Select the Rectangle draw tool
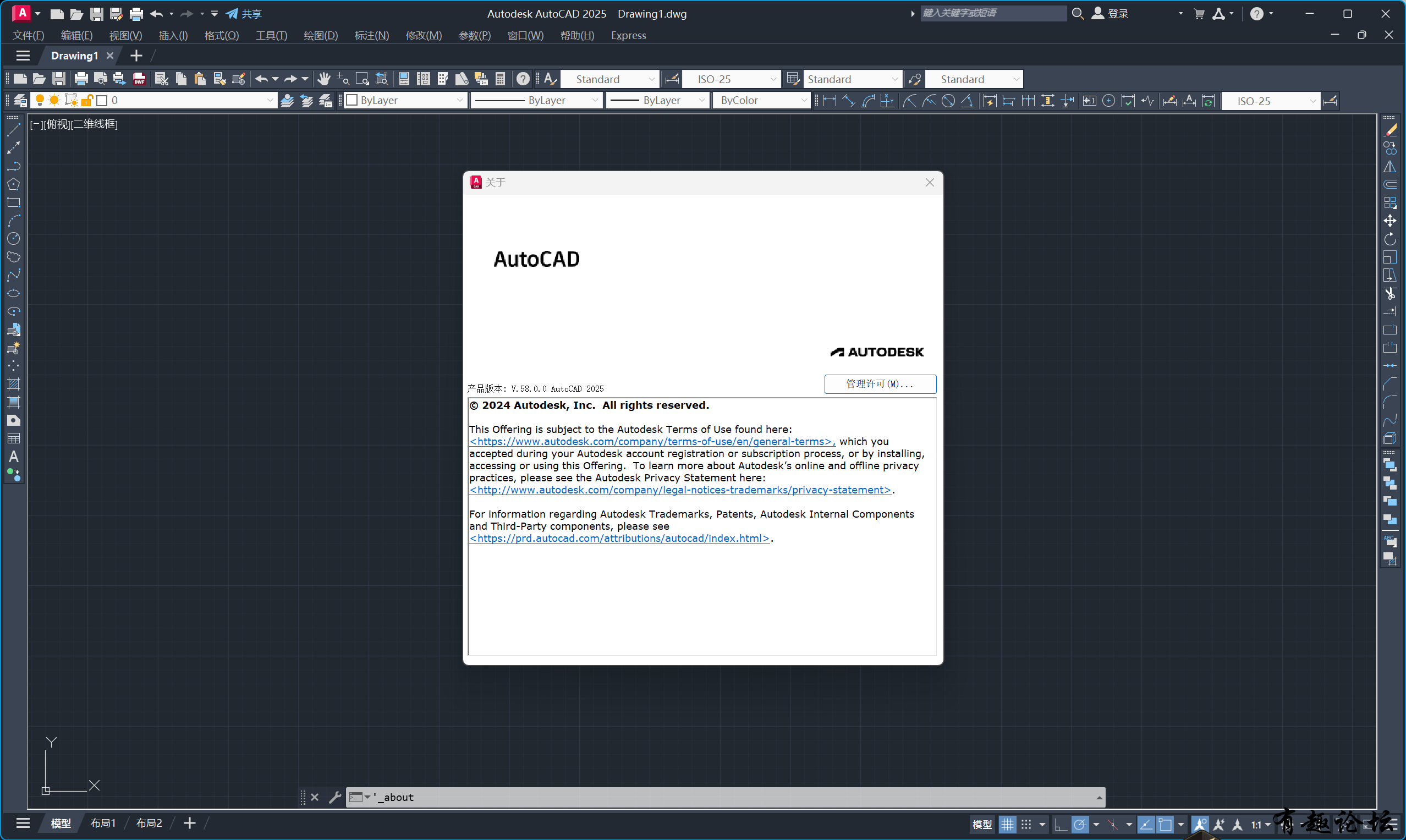 (x=14, y=202)
